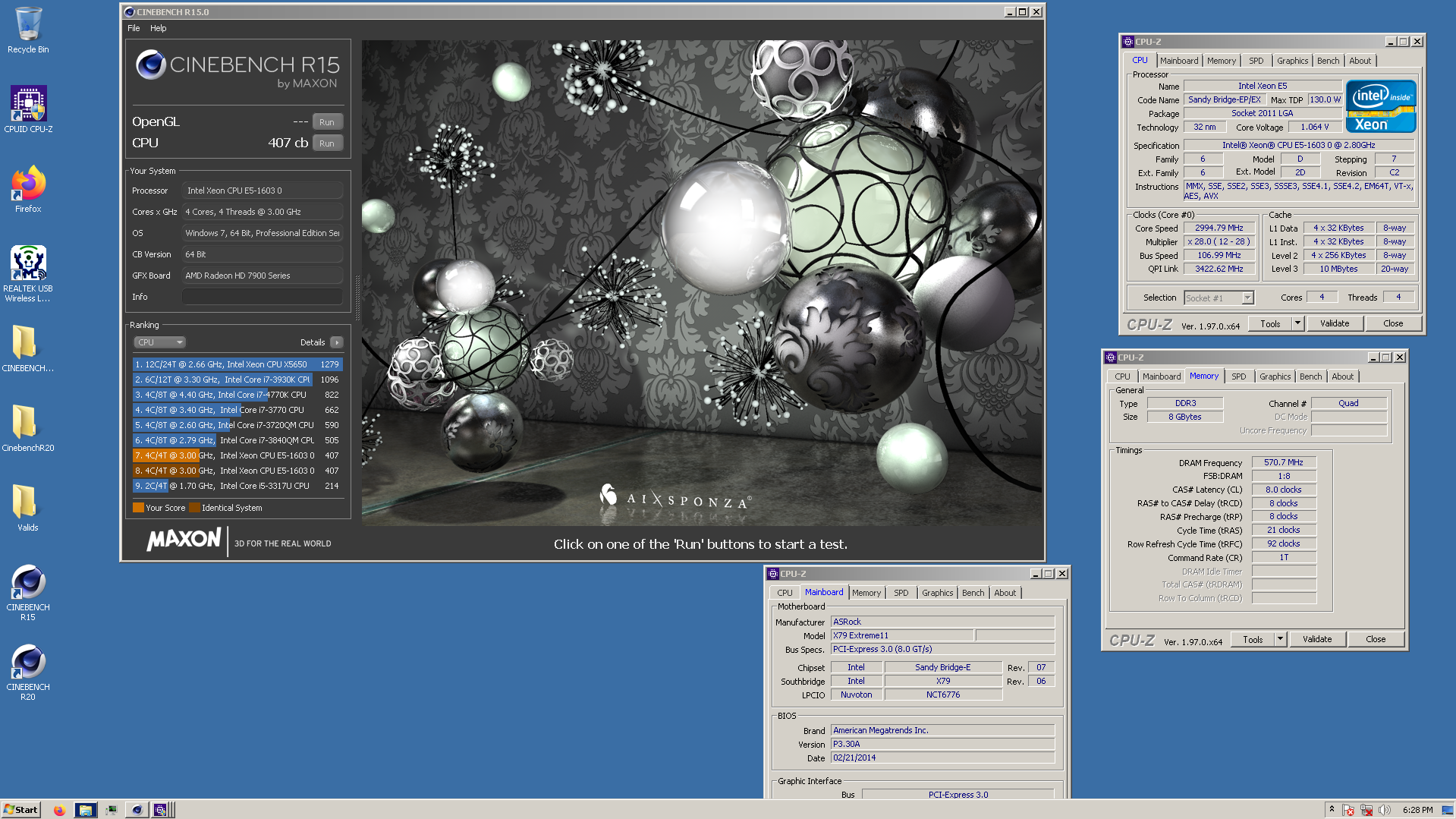Click the Cinebench R15 sphere logo
This screenshot has height=819, width=1456.
click(x=150, y=65)
